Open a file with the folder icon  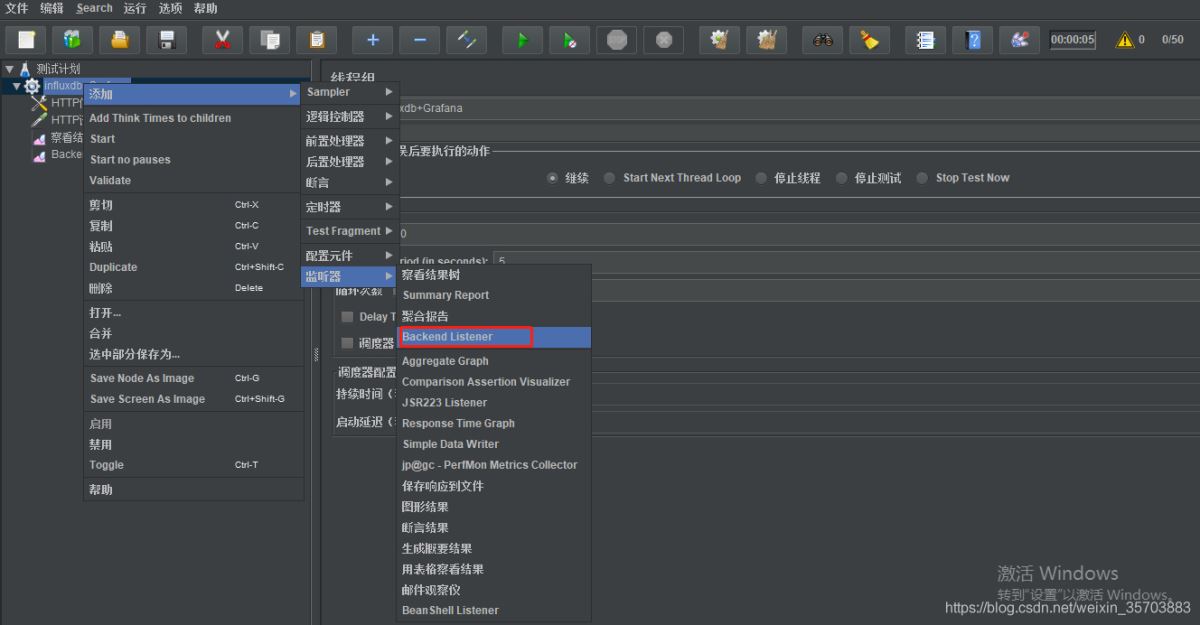(x=119, y=40)
